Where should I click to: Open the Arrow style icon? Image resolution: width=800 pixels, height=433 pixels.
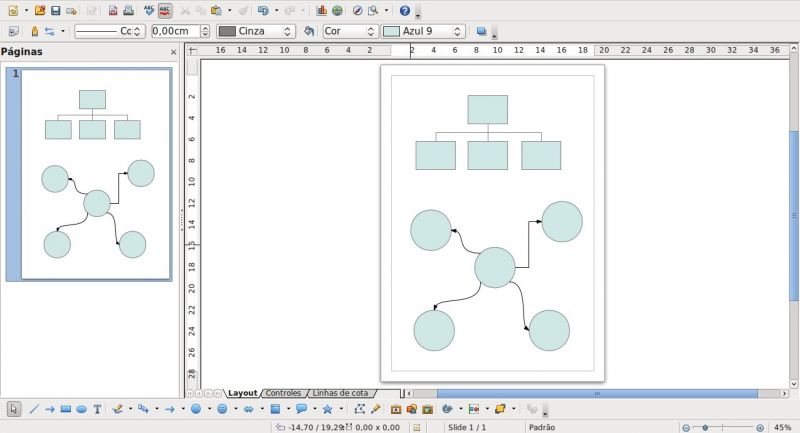tap(49, 31)
